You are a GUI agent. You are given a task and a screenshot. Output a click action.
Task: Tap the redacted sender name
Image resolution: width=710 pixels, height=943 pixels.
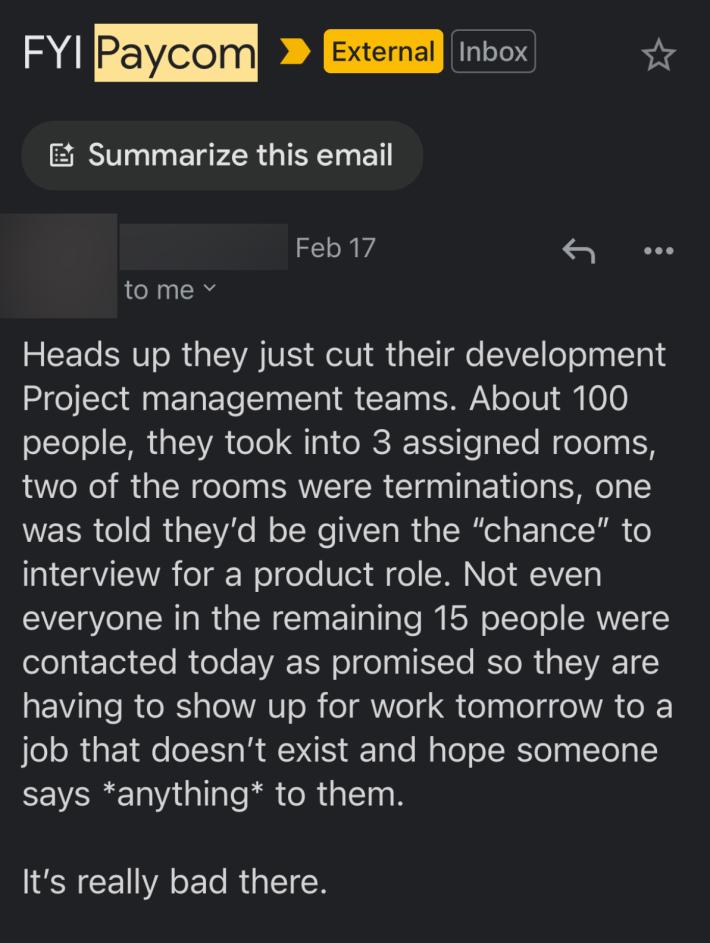[203, 247]
